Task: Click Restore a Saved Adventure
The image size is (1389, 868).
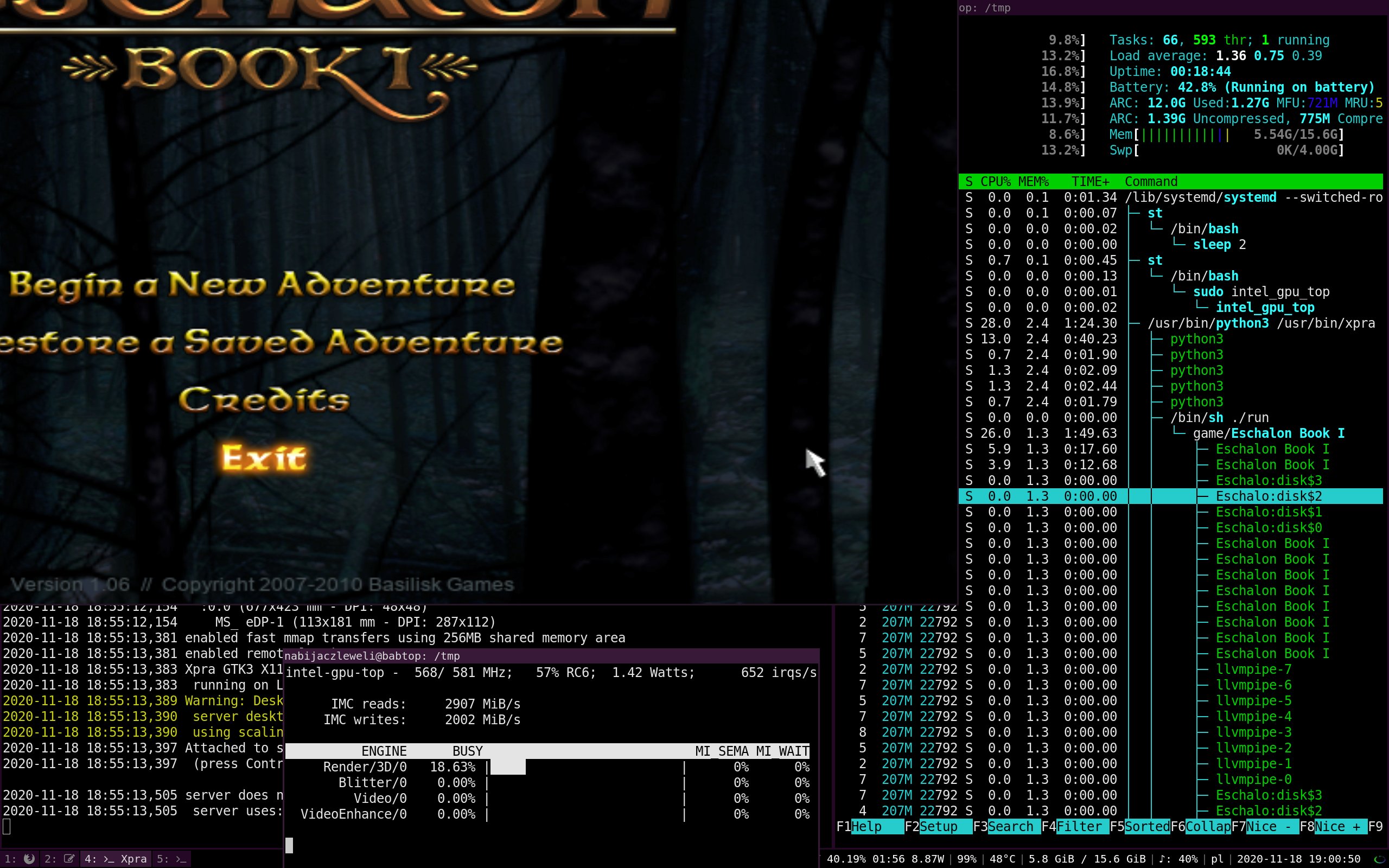Action: [281, 343]
